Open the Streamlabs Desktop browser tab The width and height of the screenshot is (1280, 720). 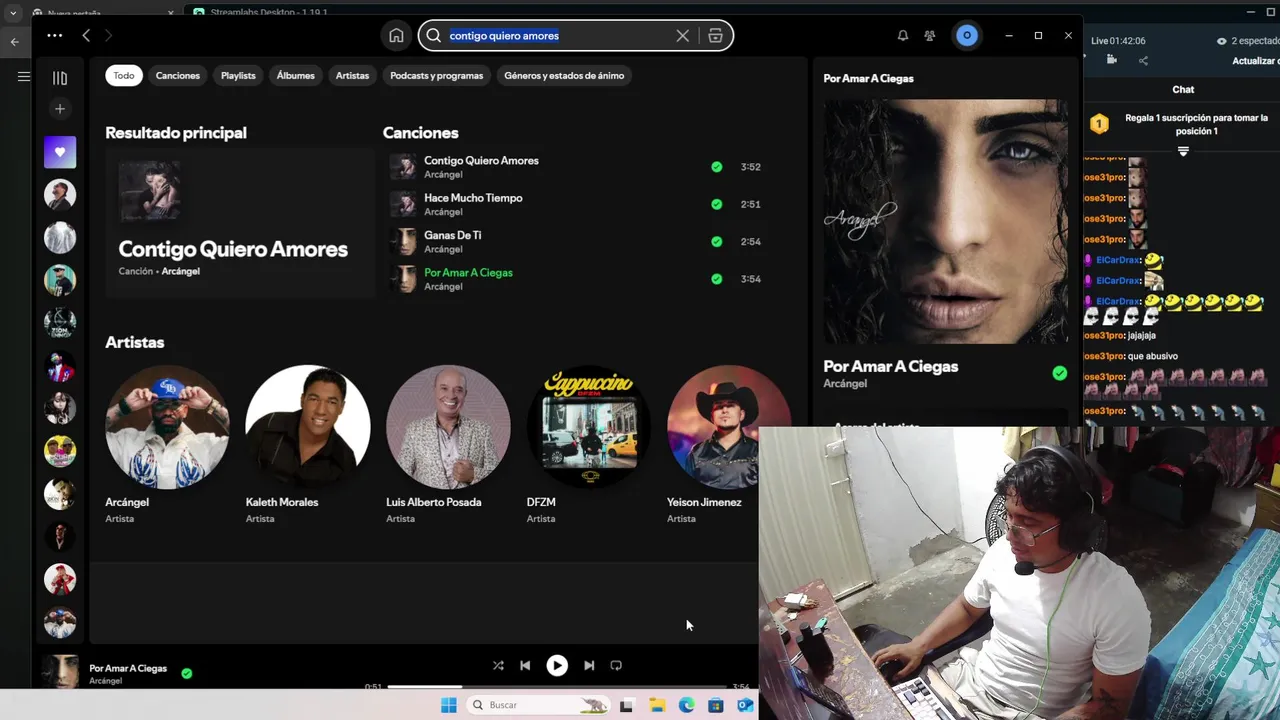(x=268, y=12)
